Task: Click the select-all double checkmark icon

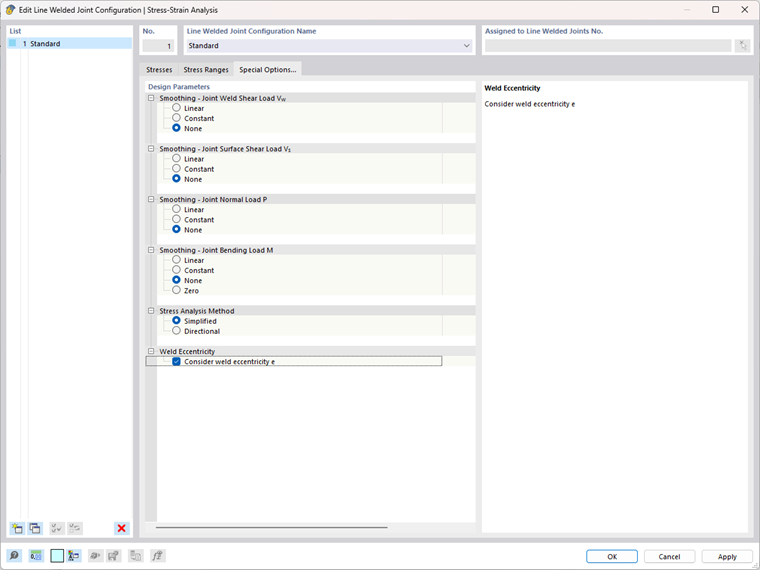Action: (x=57, y=528)
